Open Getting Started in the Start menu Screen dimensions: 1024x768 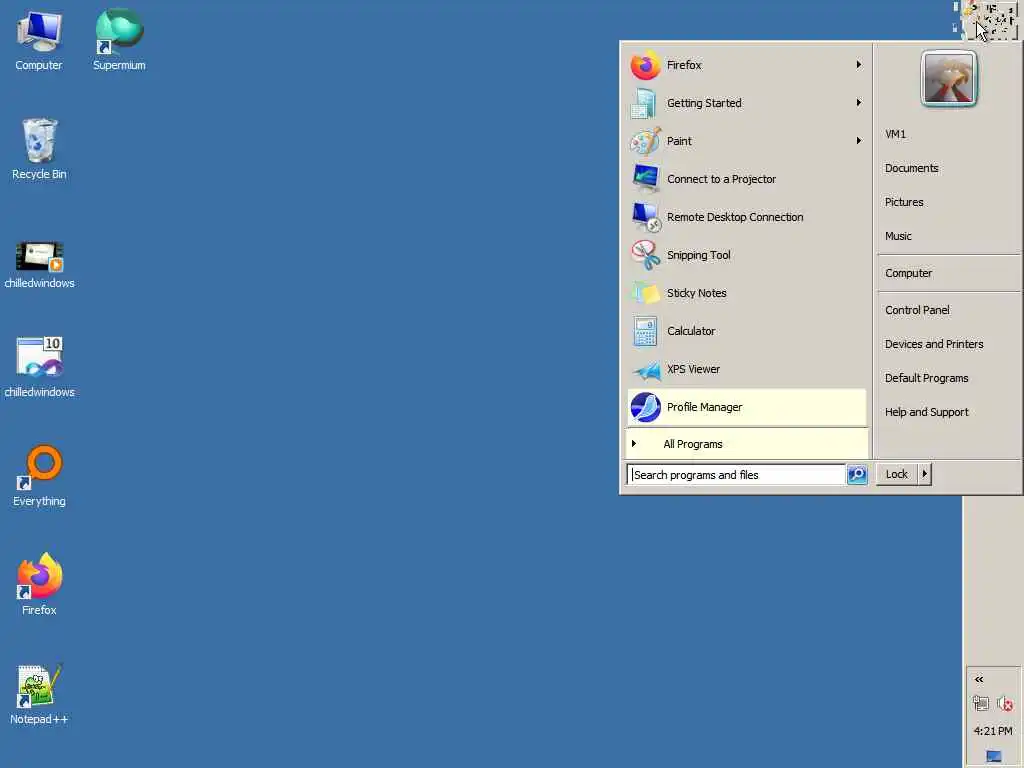[x=746, y=103]
